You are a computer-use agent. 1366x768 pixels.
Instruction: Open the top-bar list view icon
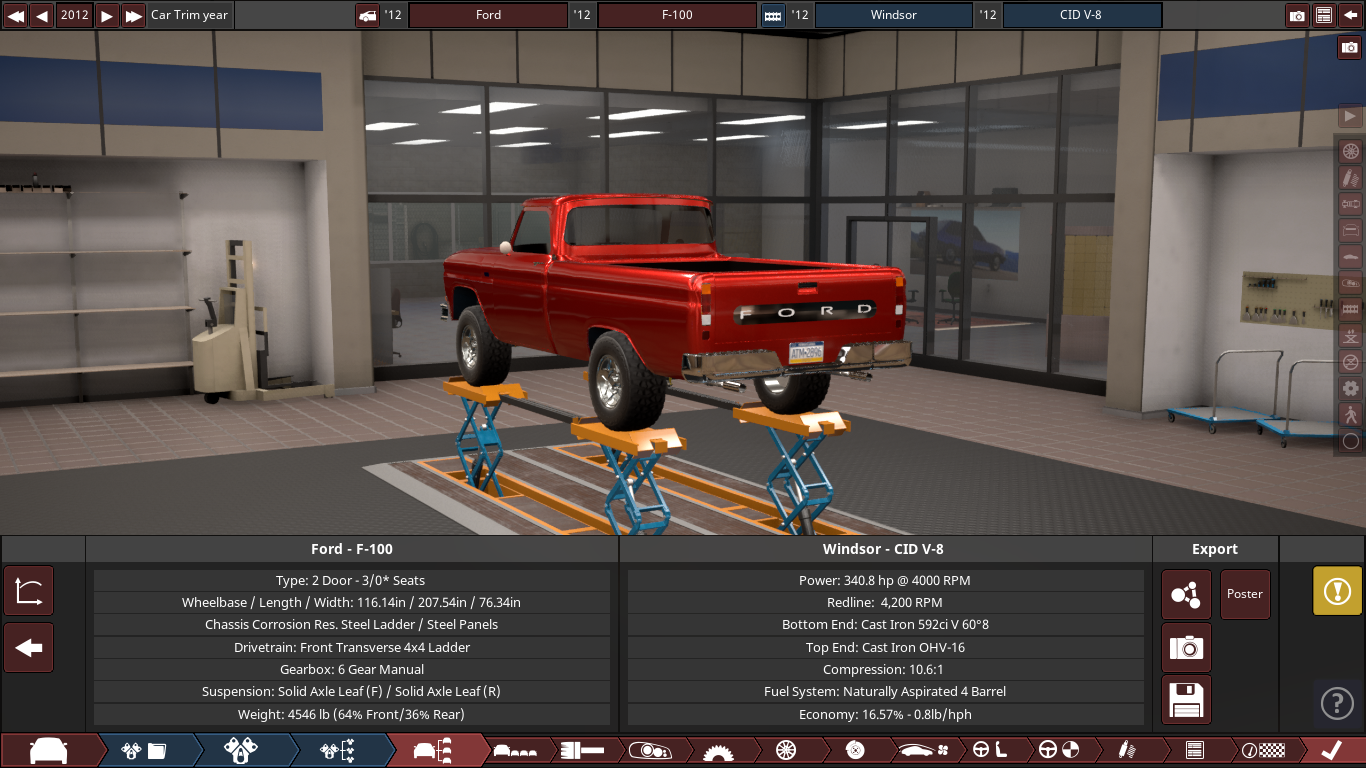(1324, 15)
